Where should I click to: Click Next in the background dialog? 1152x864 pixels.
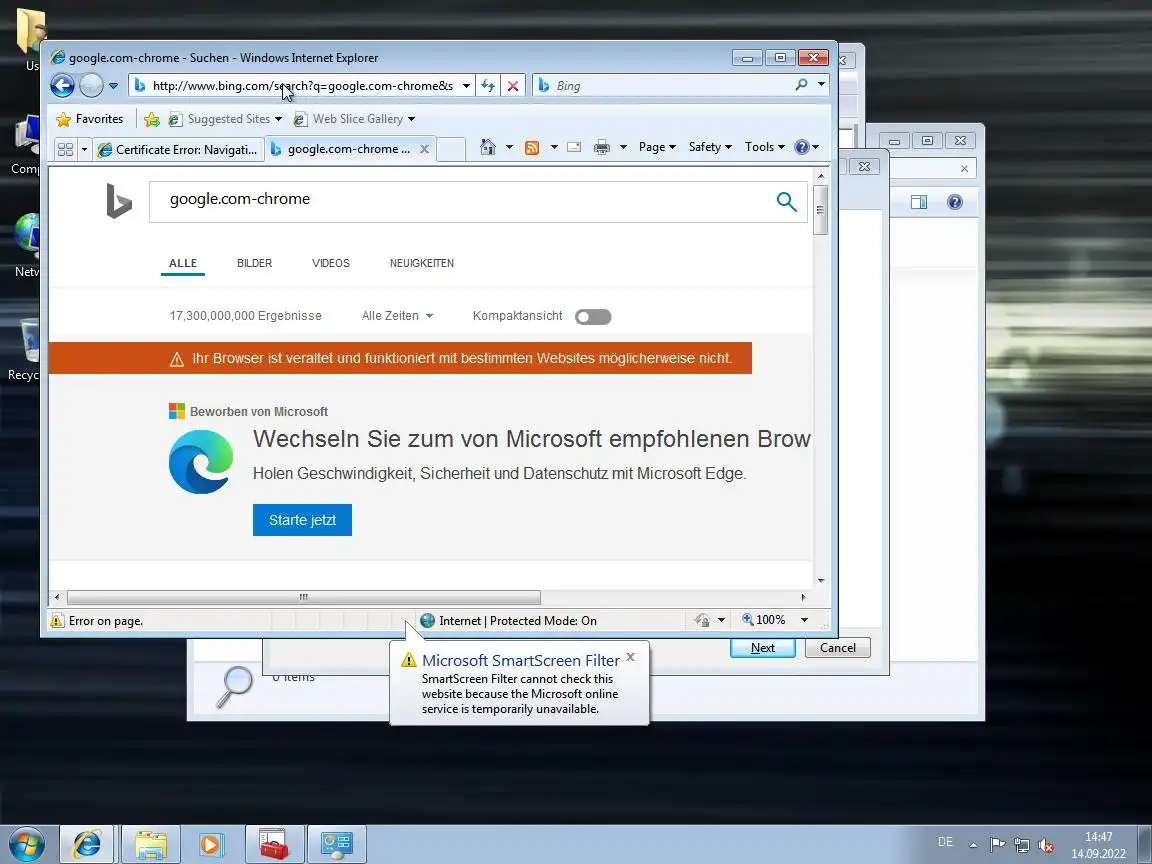pos(763,648)
